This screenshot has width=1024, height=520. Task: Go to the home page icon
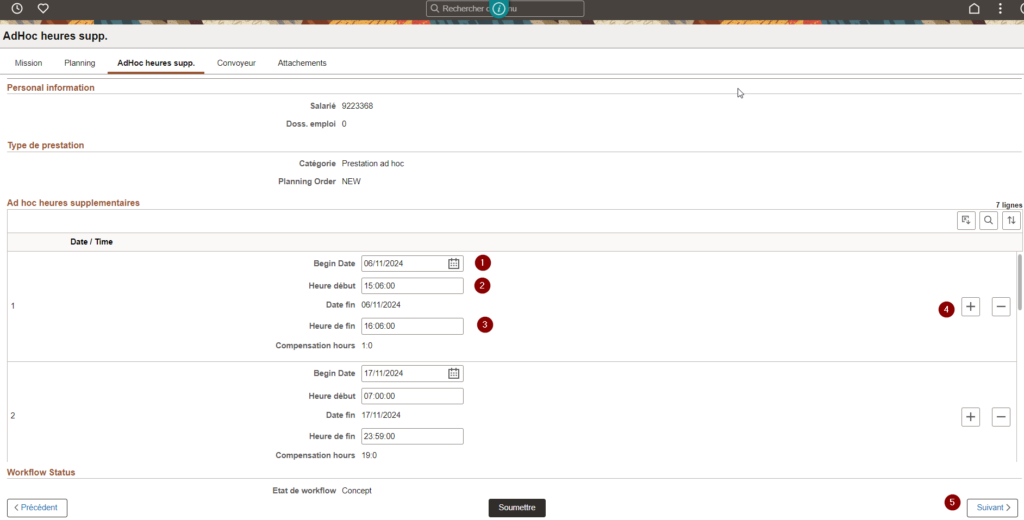974,8
